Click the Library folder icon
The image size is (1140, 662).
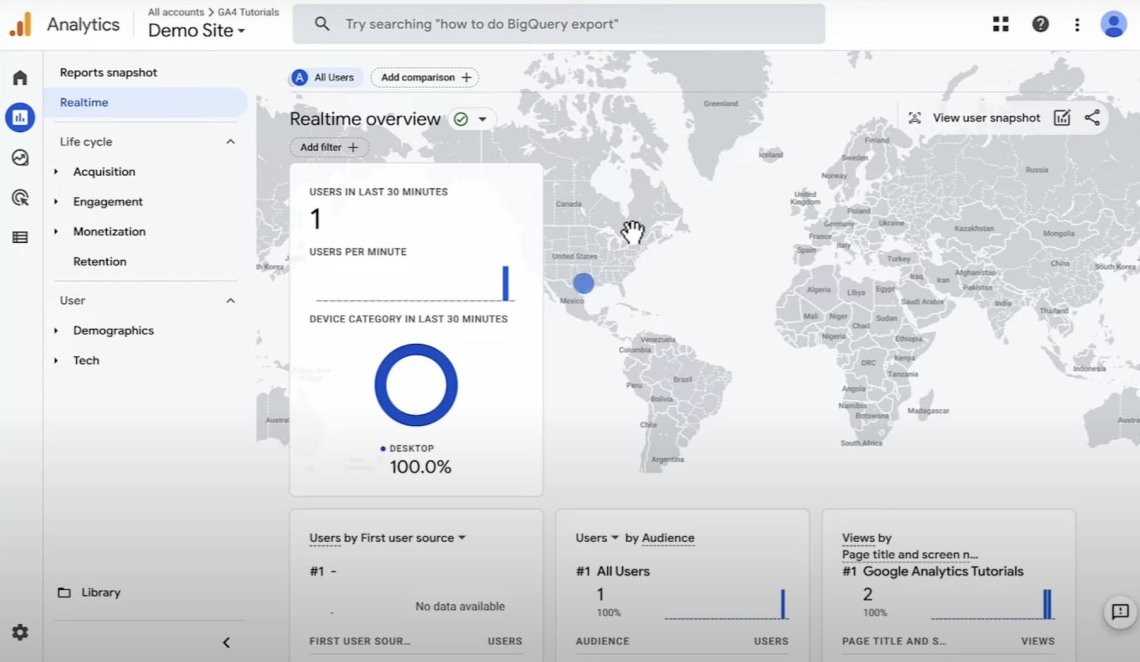[64, 592]
